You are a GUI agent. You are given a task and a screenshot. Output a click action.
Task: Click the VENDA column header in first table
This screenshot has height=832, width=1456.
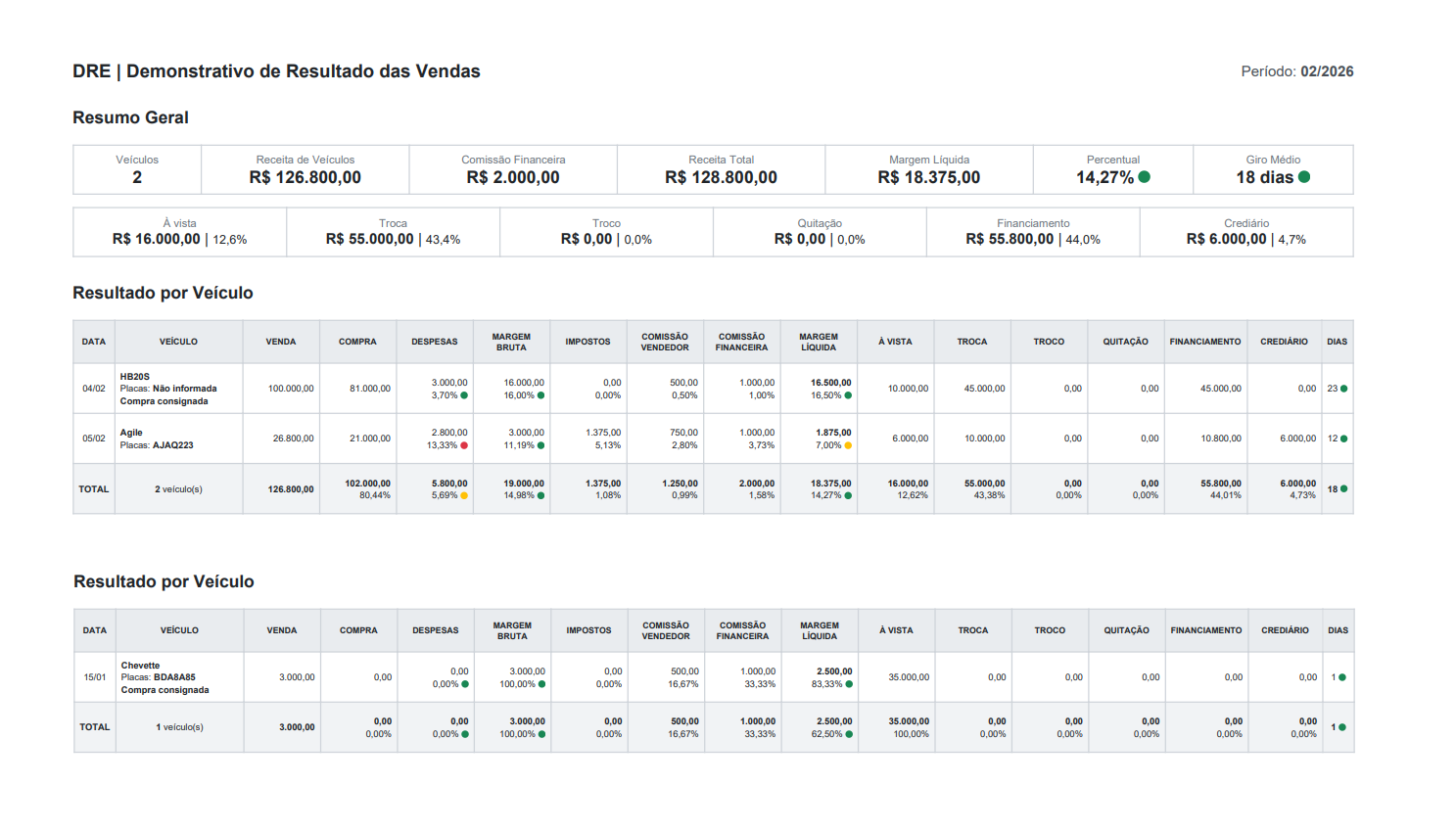(x=281, y=342)
